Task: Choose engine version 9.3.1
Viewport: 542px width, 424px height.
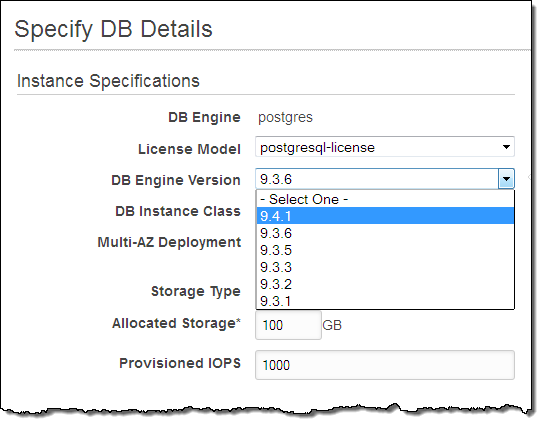Action: coord(385,301)
